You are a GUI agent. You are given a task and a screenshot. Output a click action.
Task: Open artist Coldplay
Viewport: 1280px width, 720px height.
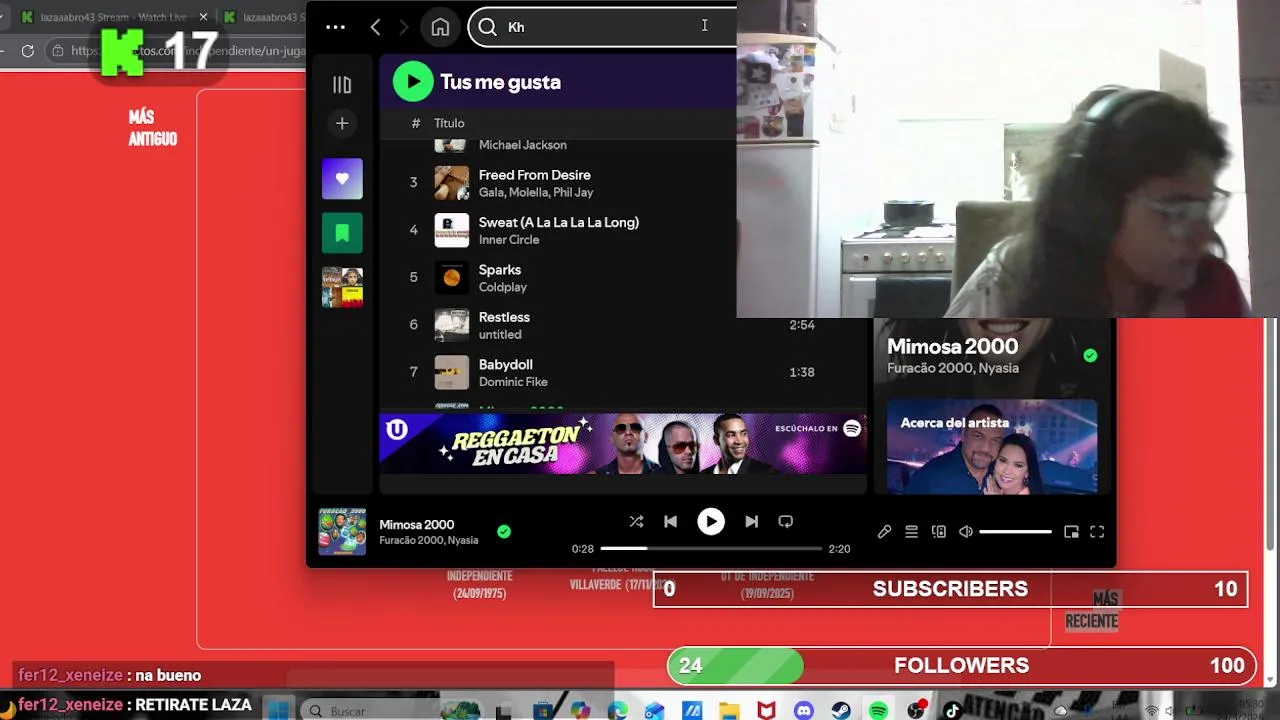[x=503, y=287]
